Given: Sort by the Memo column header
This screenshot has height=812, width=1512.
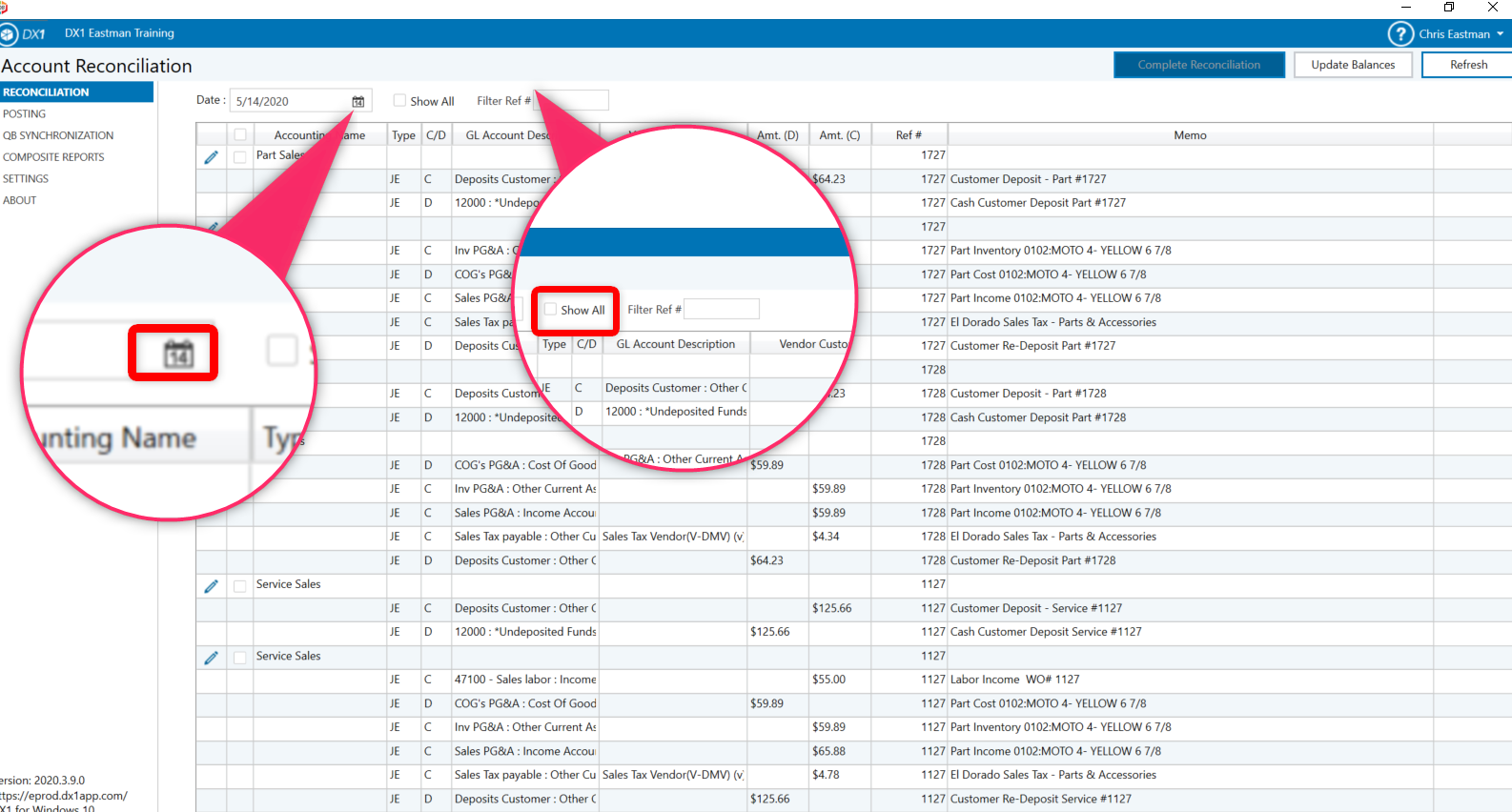Looking at the screenshot, I should tap(1190, 135).
